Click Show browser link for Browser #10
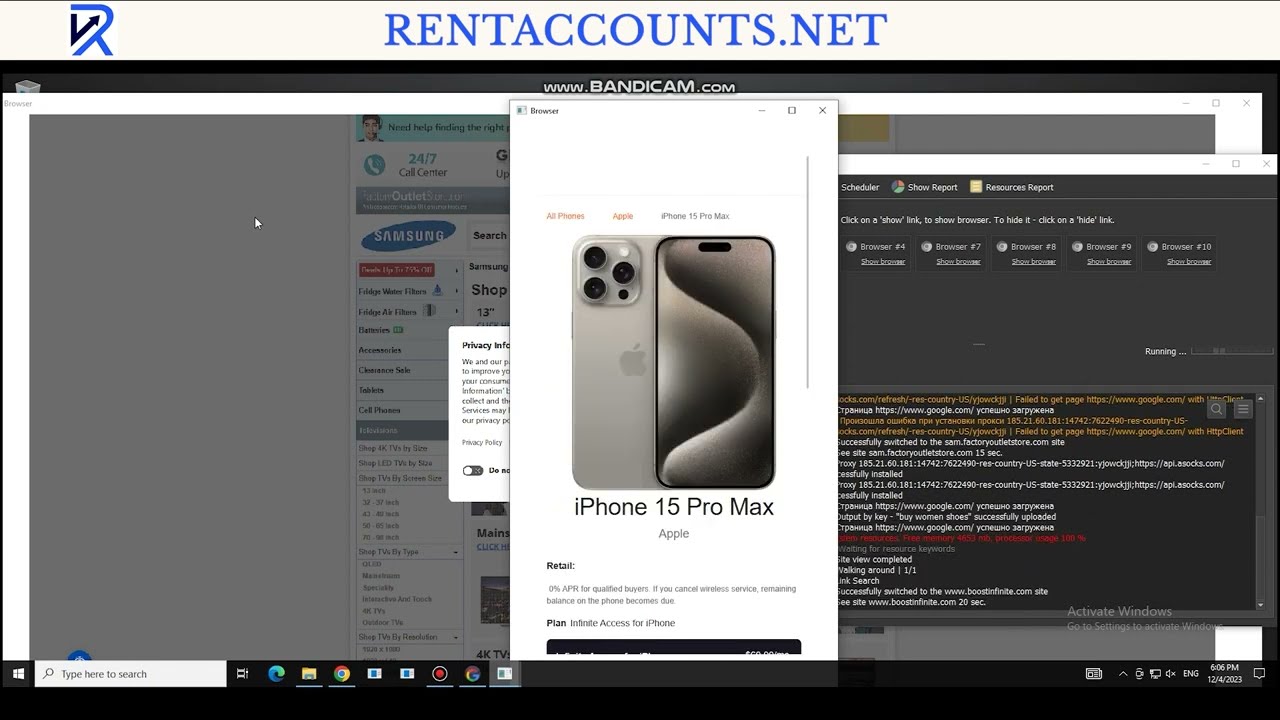This screenshot has width=1280, height=720. click(1189, 262)
